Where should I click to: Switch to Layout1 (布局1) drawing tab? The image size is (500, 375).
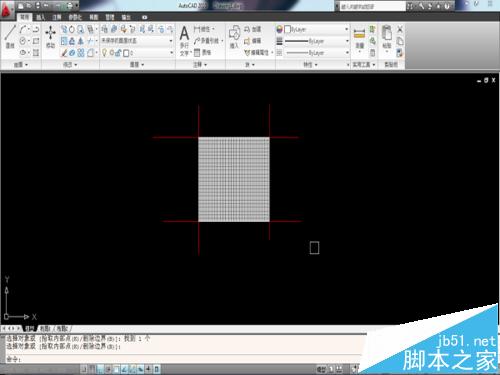45,329
